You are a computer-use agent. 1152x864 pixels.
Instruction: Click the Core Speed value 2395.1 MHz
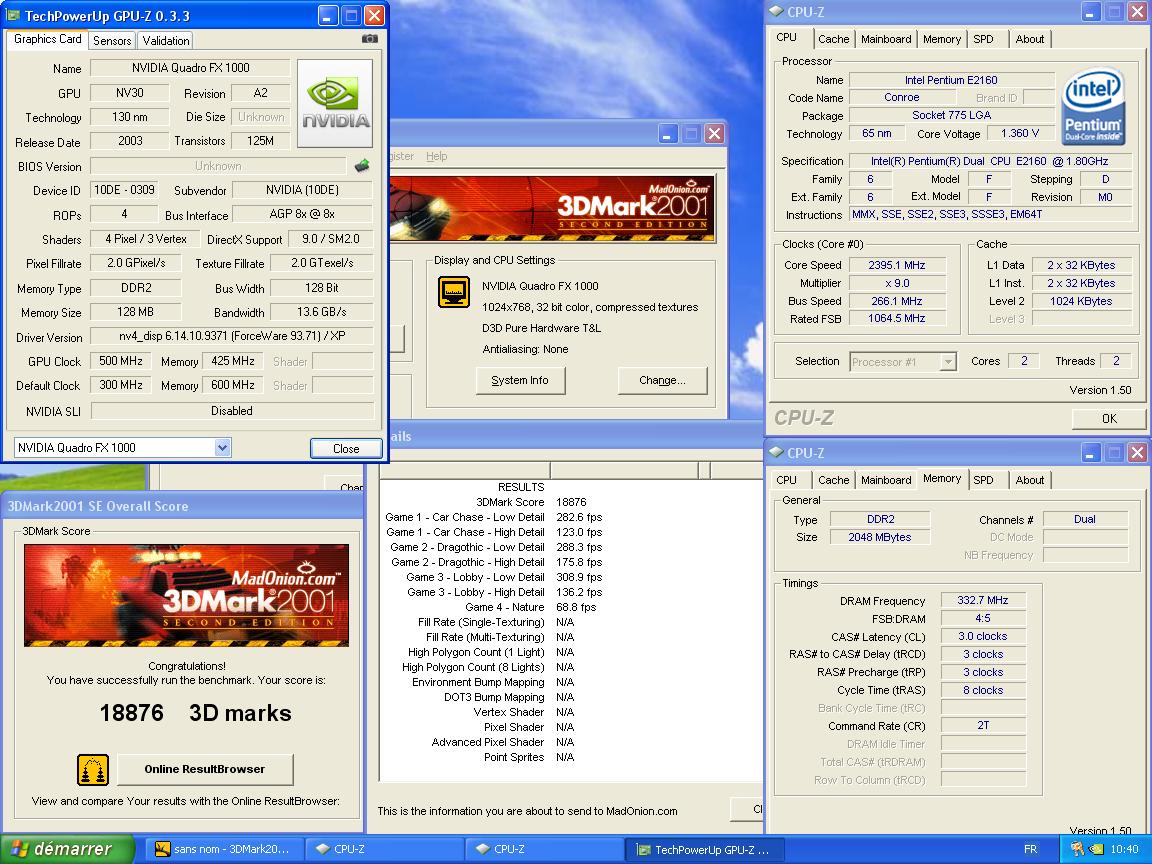(896, 265)
